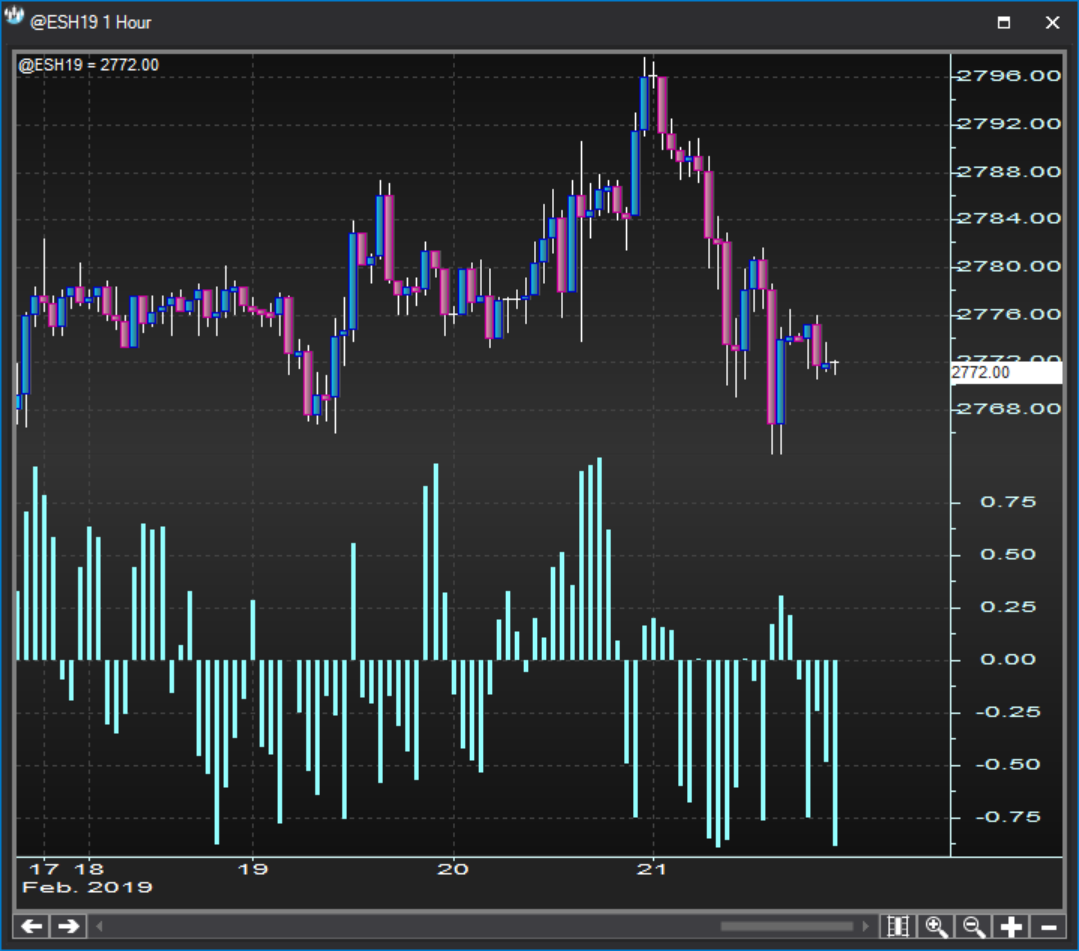Click the -0.75 indicator axis label
The height and width of the screenshot is (951, 1079).
click(x=1008, y=818)
